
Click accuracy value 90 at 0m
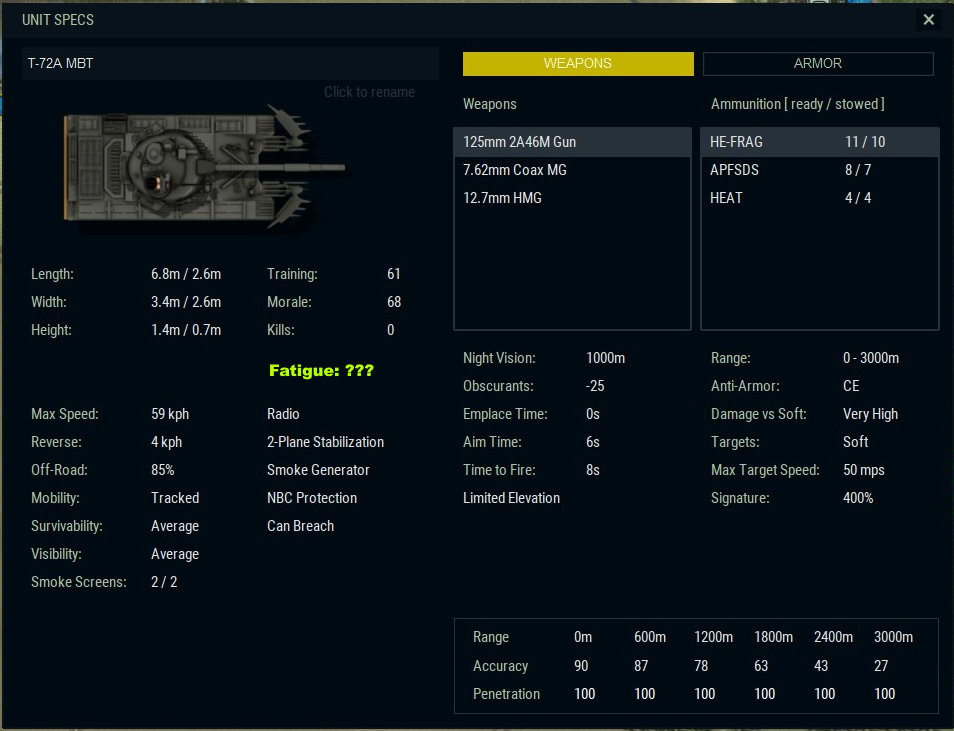tap(581, 666)
